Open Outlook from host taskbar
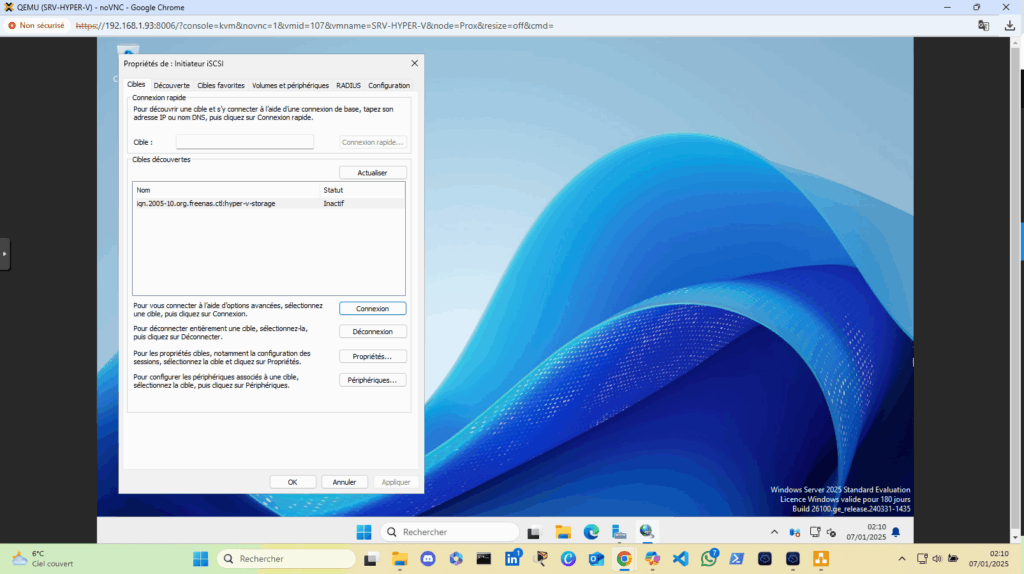The width and height of the screenshot is (1024, 574). [596, 559]
